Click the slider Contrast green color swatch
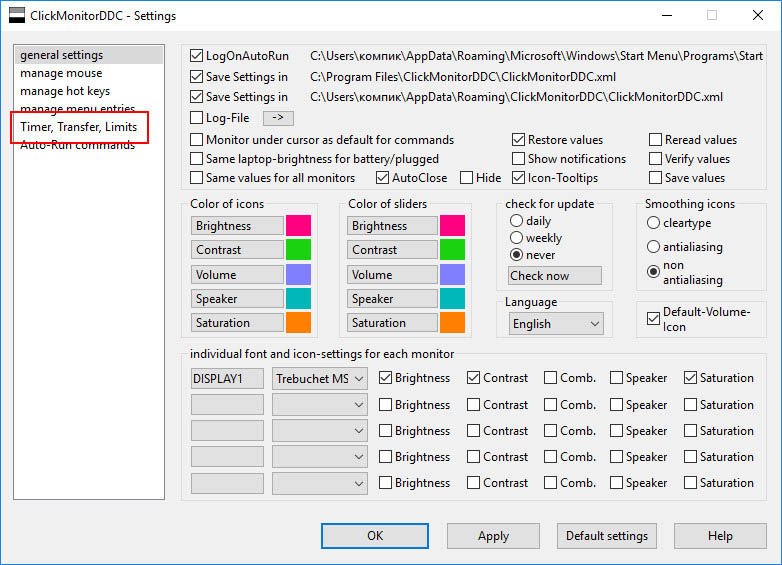The width and height of the screenshot is (782, 565). [x=452, y=250]
